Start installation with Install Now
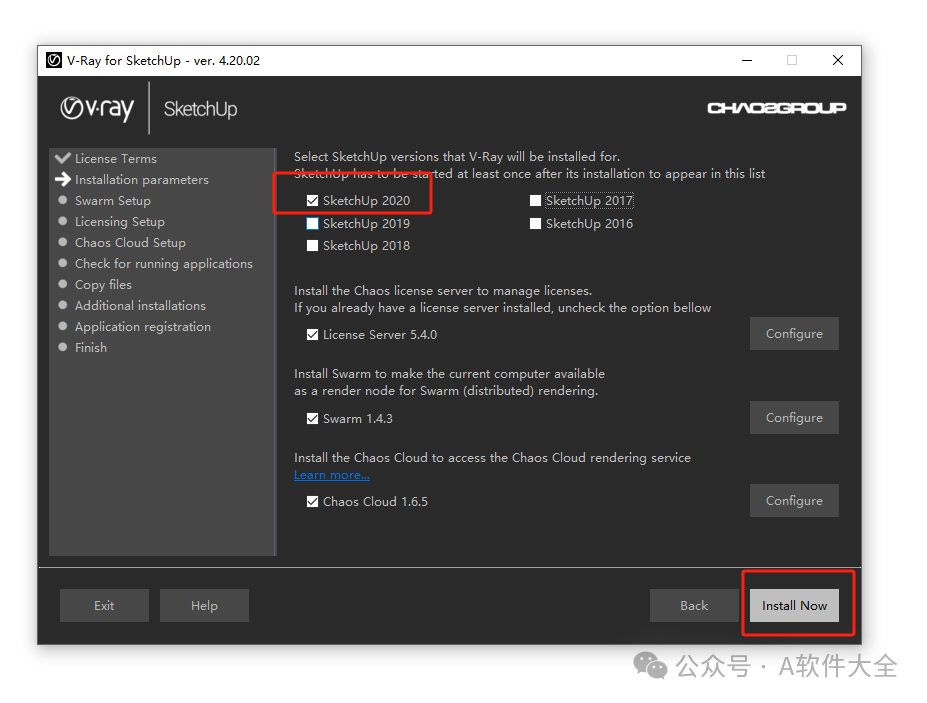 pyautogui.click(x=794, y=605)
